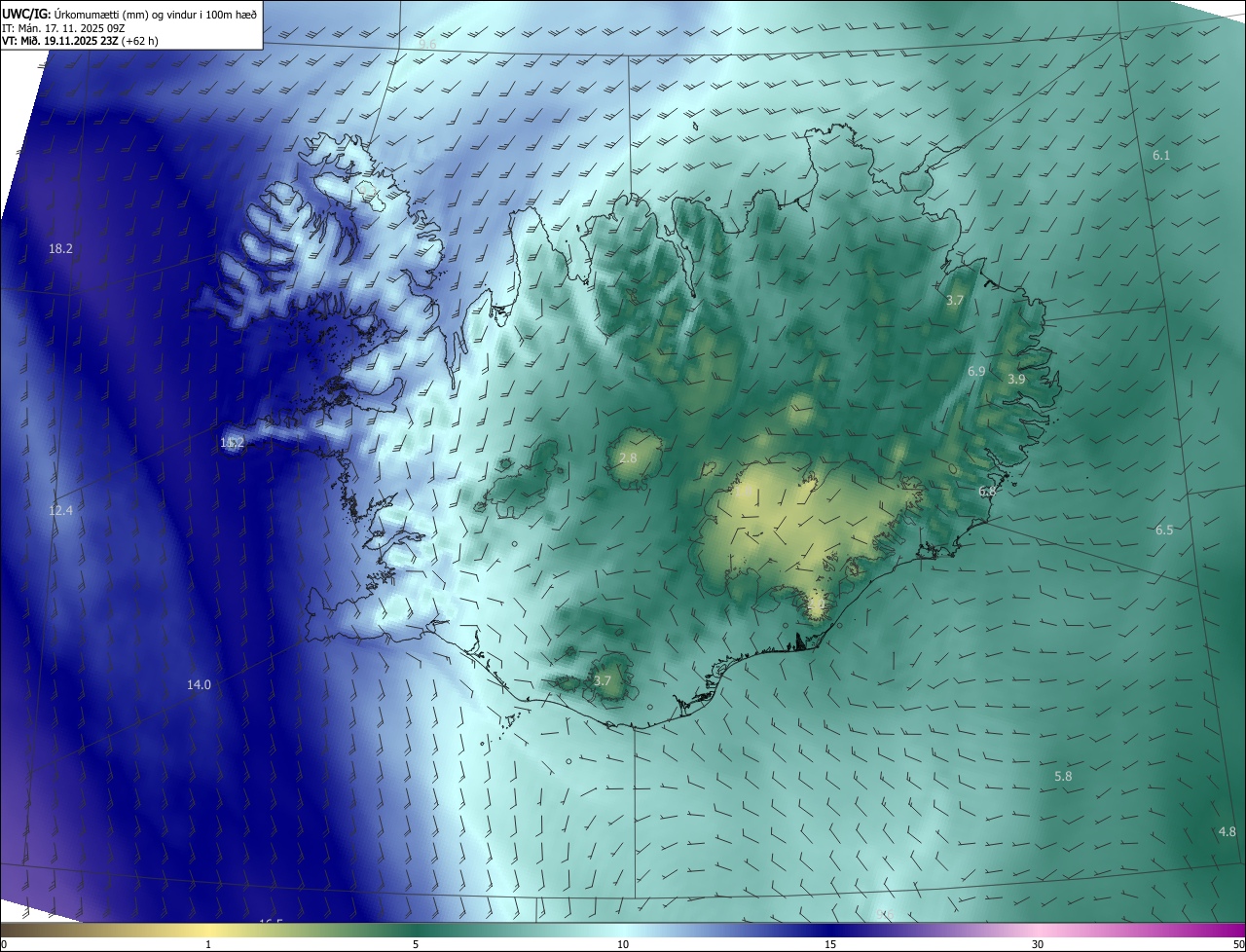
Task: Click the colour scale tick labelled 15
Action: click(x=830, y=944)
